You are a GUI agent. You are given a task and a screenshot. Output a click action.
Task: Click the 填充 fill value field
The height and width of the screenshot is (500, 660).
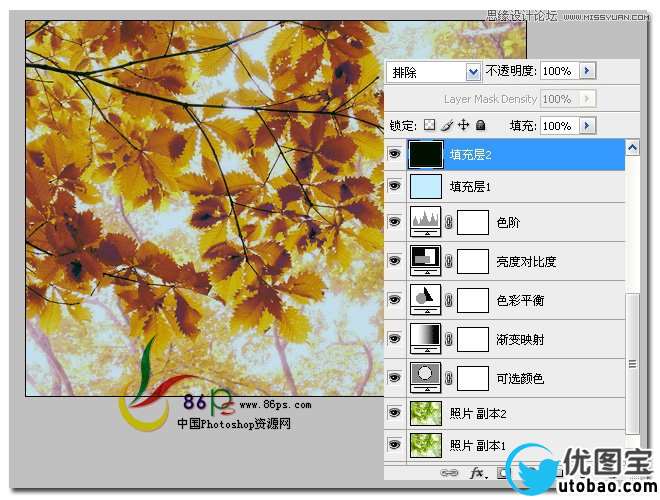560,125
